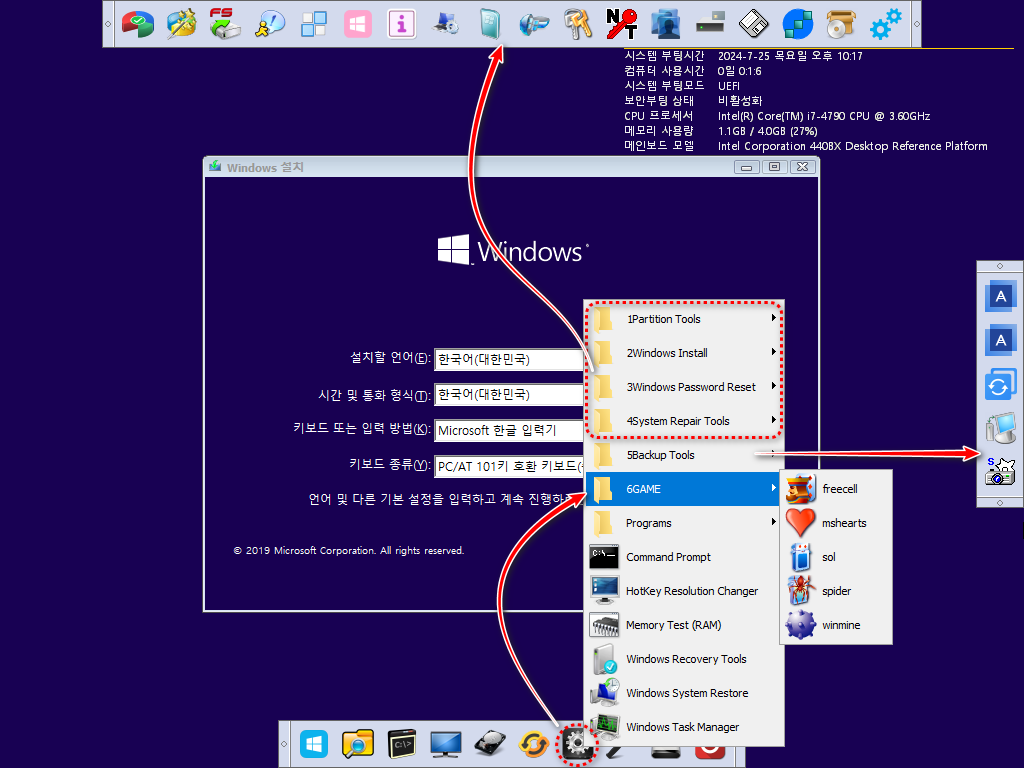Click the CPU processor info line
The width and height of the screenshot is (1024, 768).
(777, 116)
